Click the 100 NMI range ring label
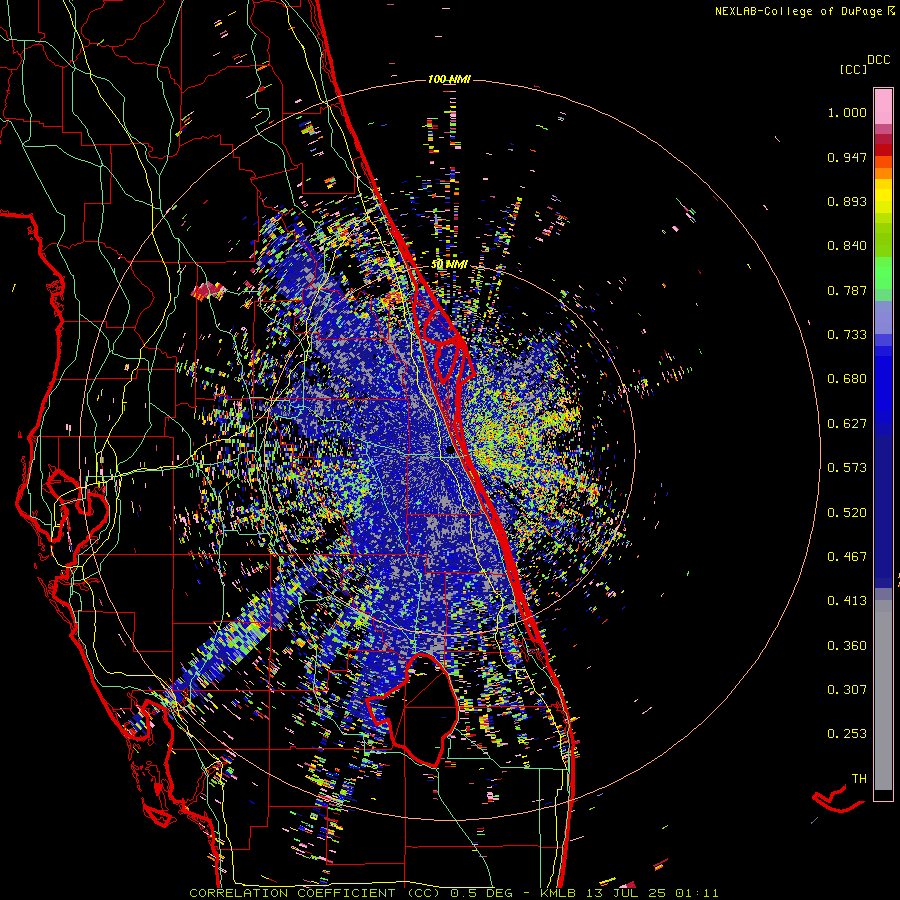The image size is (900, 900). click(449, 79)
